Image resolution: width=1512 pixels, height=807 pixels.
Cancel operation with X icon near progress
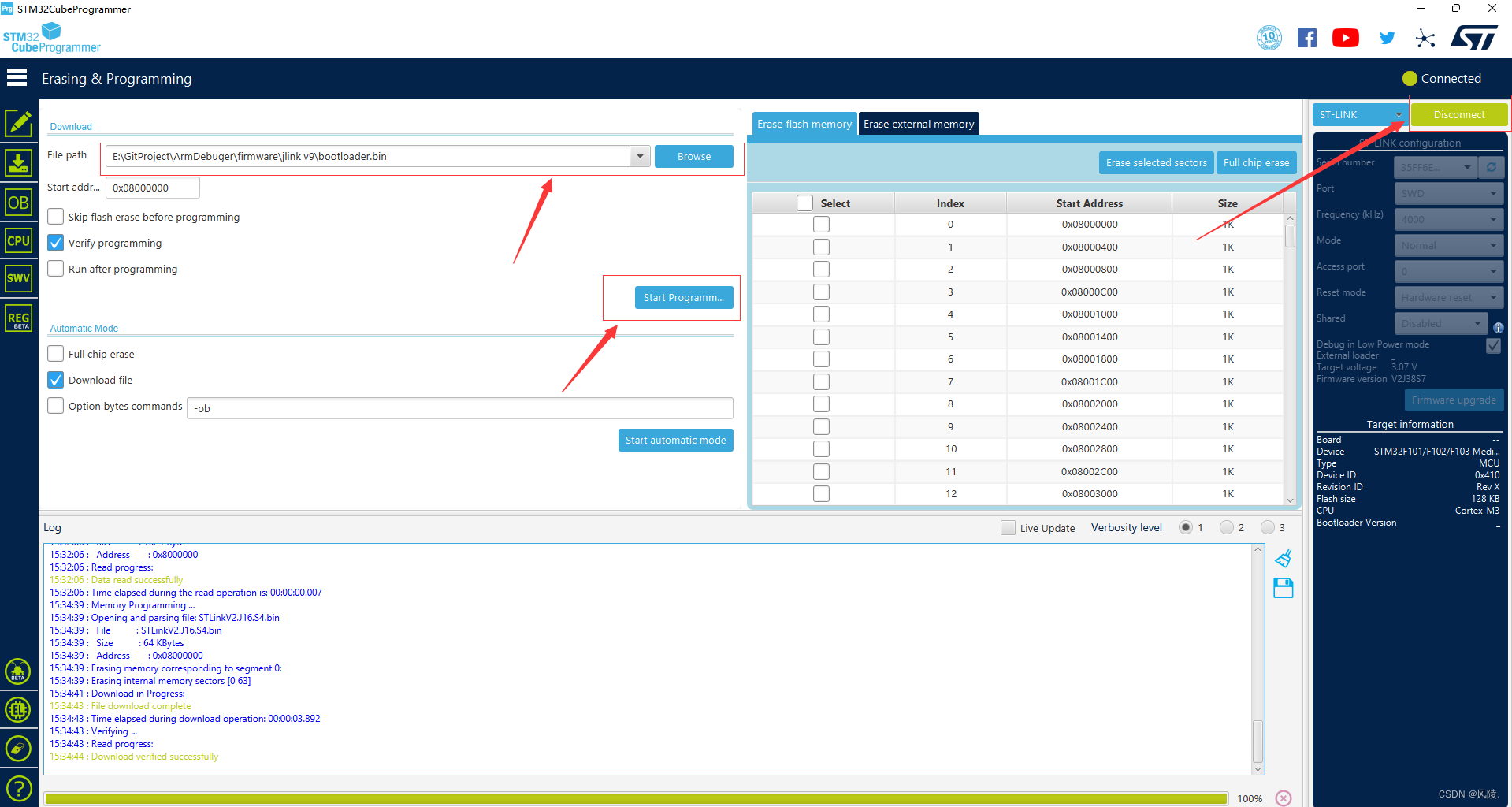tap(1284, 798)
